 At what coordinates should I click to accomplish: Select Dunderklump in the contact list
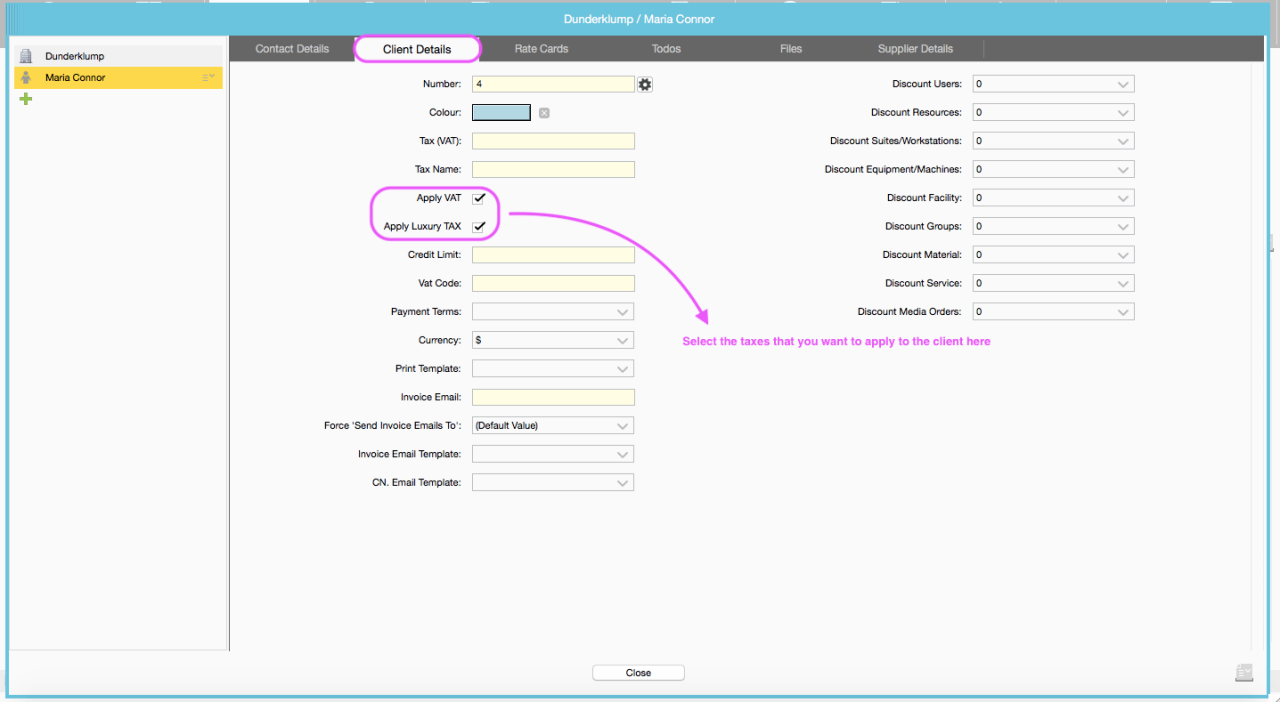coord(118,57)
